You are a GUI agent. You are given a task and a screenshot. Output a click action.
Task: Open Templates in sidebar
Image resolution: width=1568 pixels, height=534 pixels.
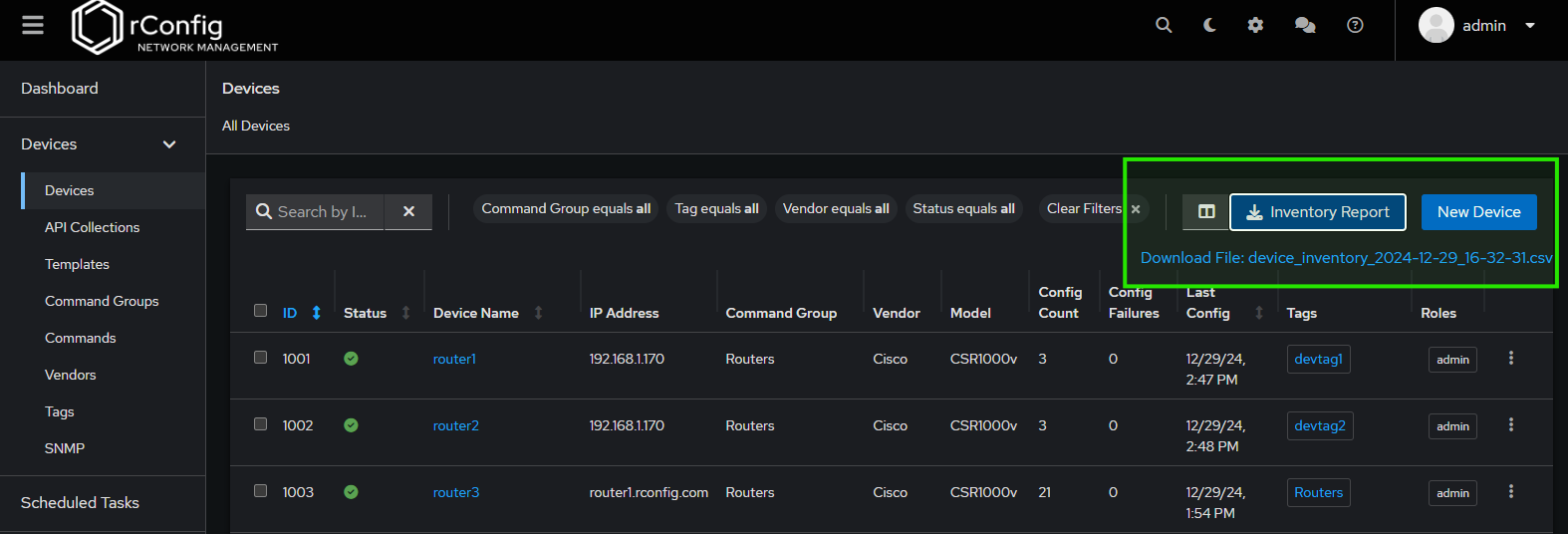tap(77, 264)
